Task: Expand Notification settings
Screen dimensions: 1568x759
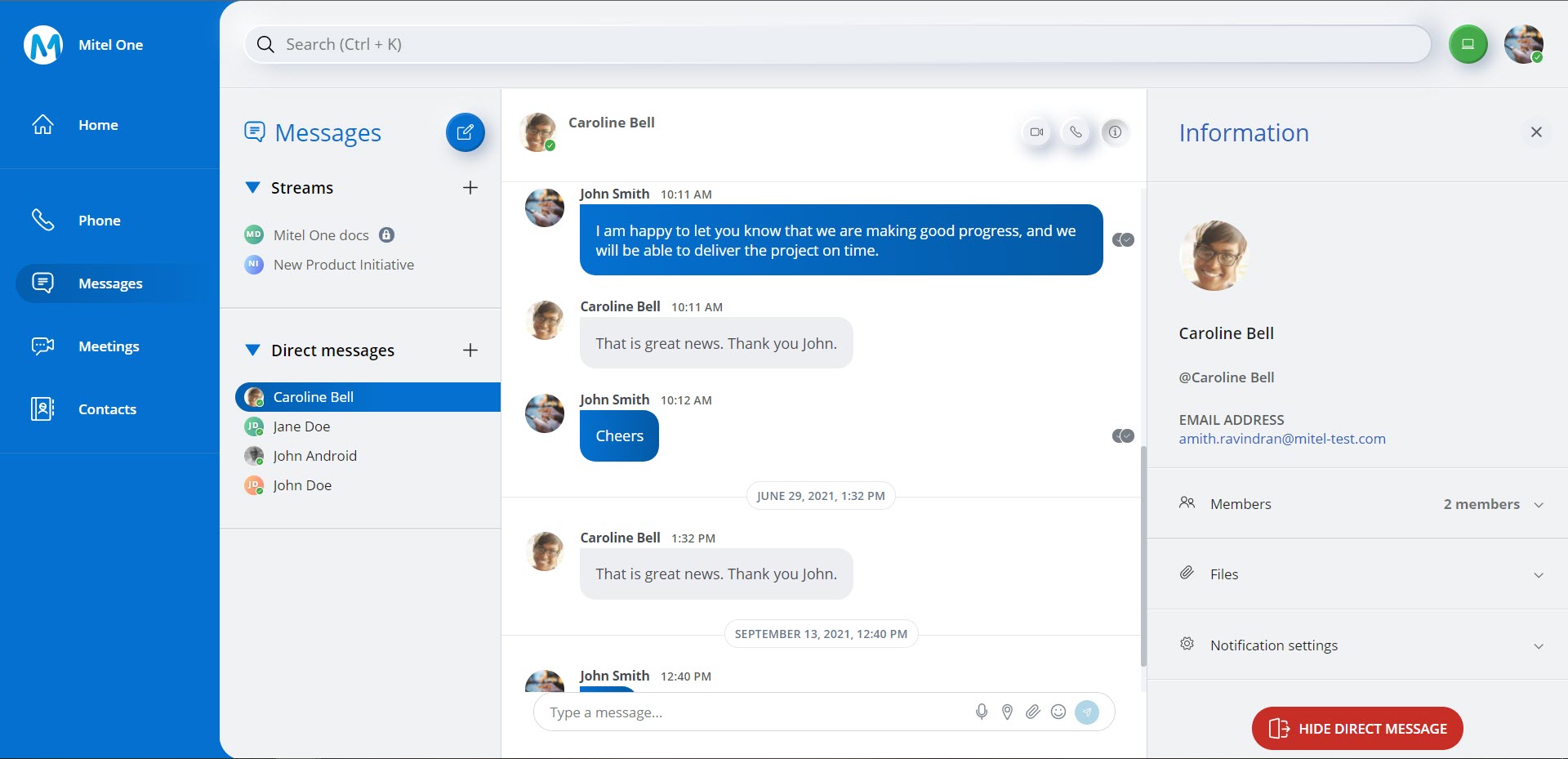Action: point(1538,646)
